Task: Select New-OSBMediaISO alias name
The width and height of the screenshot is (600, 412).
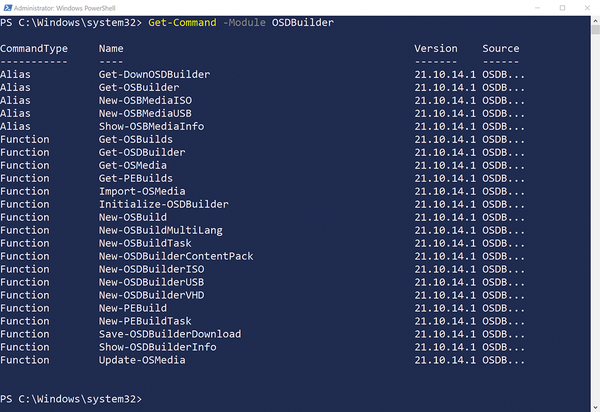Action: [145, 100]
